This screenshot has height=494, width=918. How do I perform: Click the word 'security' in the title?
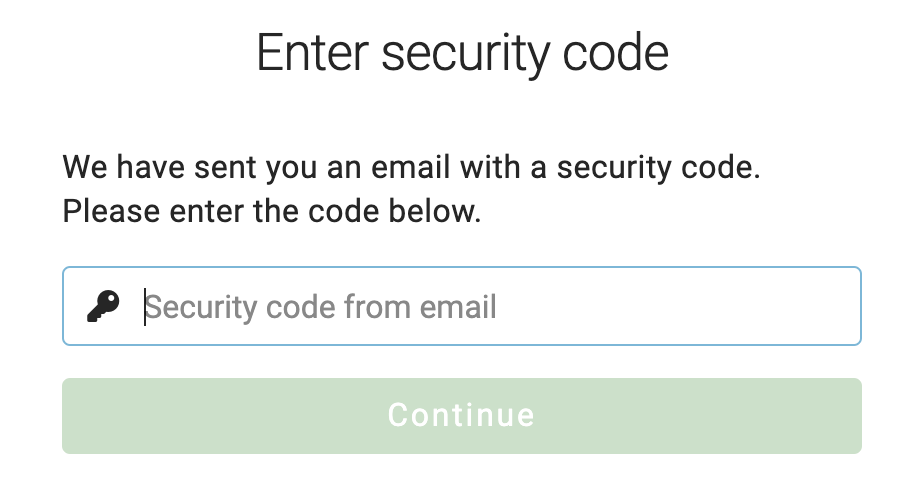pyautogui.click(x=466, y=55)
